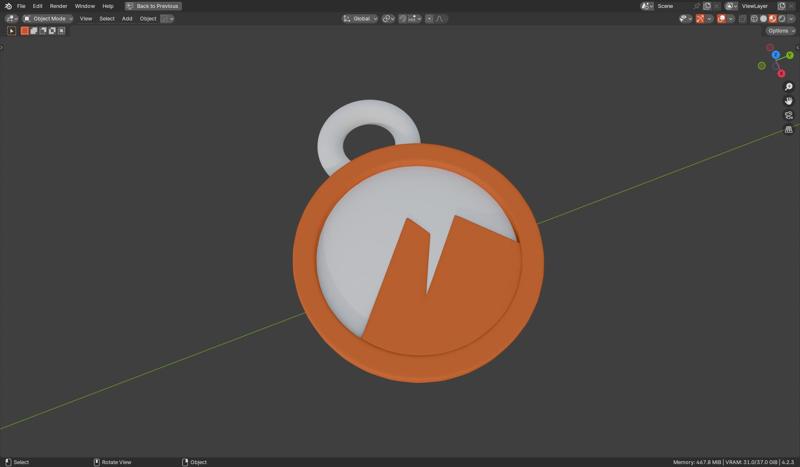Screen dimensions: 800x467
Task: Open the pivot point dropdown
Action: tap(388, 18)
